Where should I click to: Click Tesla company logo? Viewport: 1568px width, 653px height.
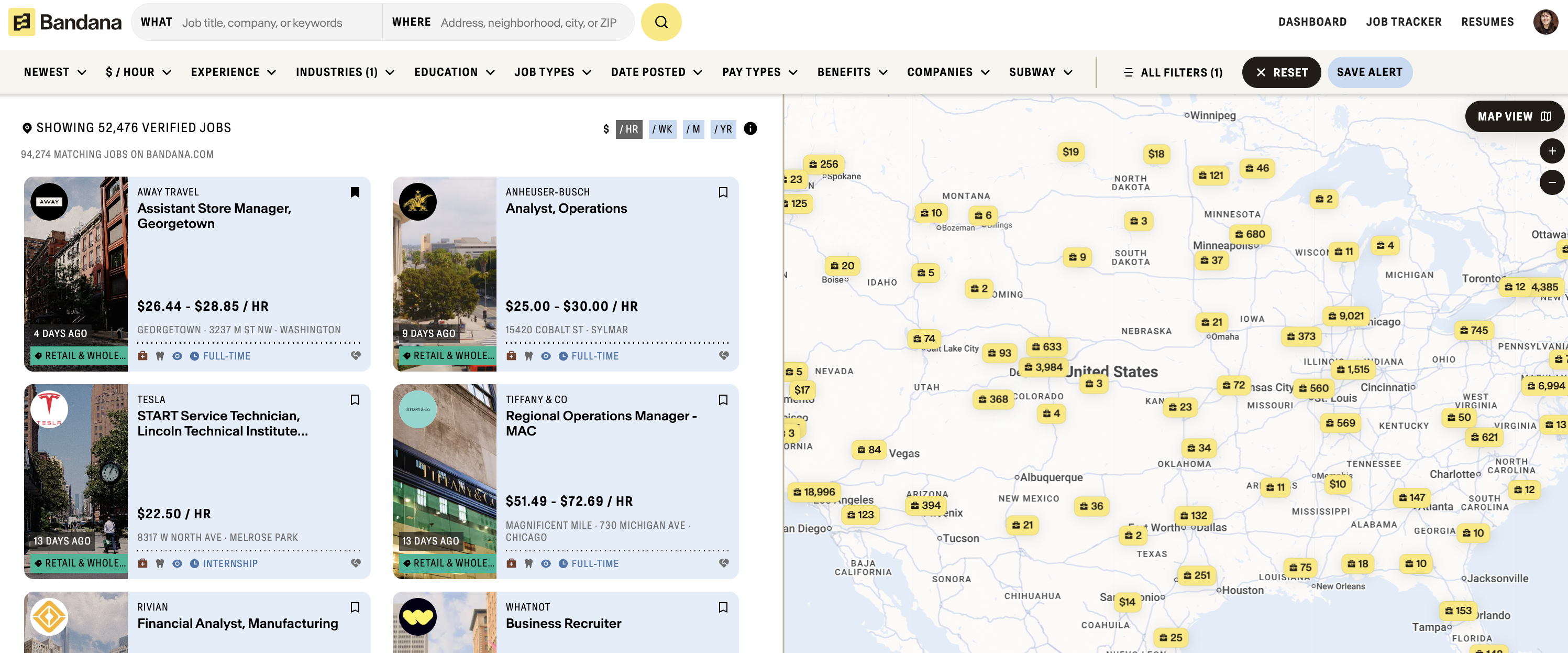coord(49,409)
